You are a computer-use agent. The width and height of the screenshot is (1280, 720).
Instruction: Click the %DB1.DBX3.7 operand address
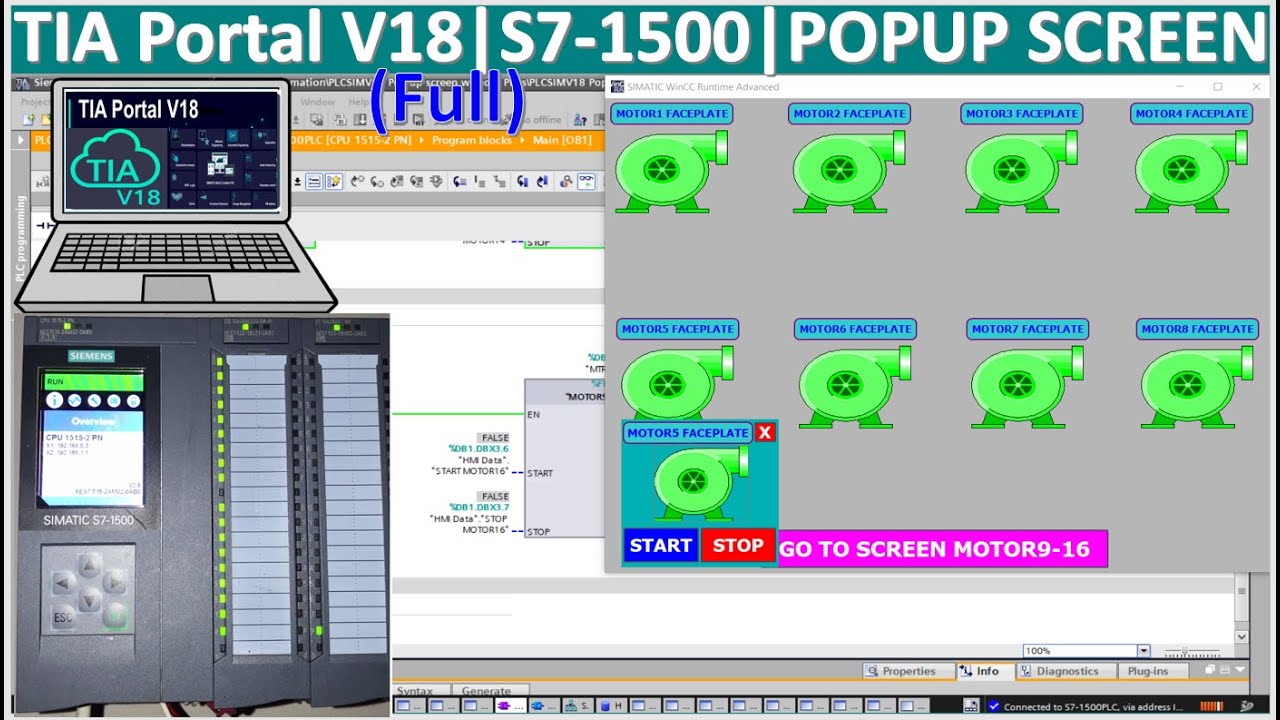click(479, 507)
